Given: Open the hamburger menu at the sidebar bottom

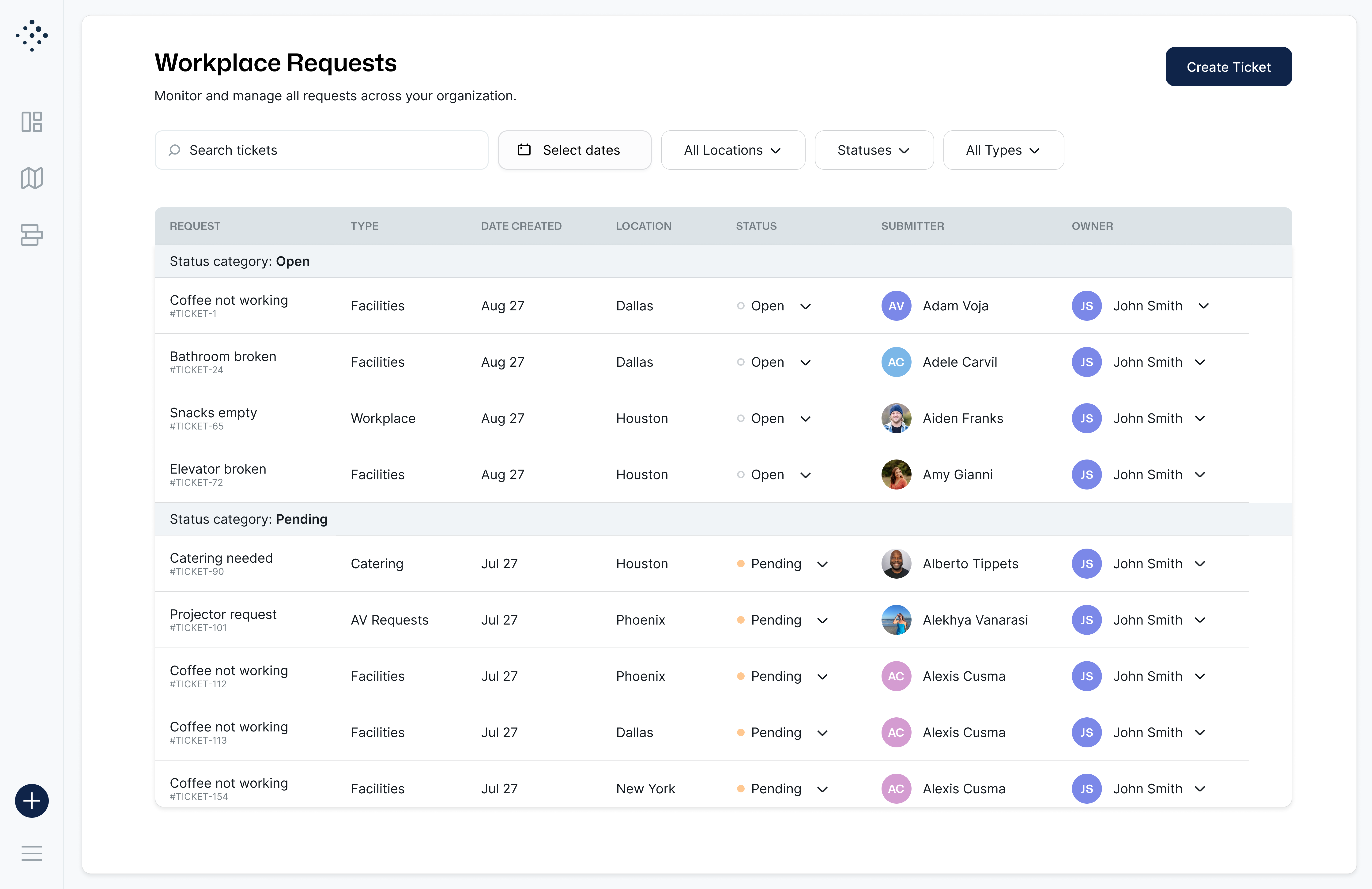Looking at the screenshot, I should tap(32, 854).
